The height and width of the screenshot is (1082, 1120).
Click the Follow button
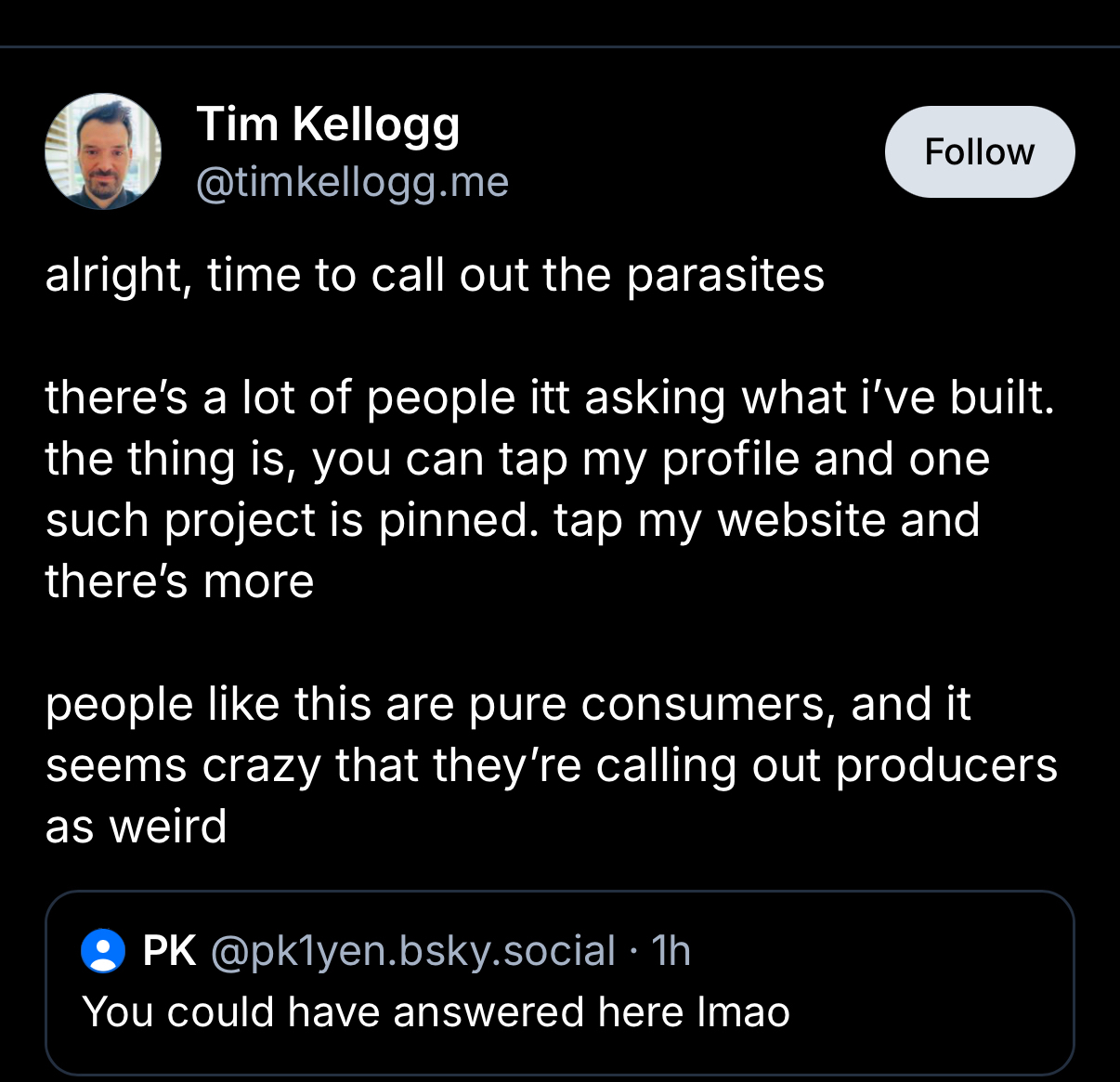coord(979,151)
